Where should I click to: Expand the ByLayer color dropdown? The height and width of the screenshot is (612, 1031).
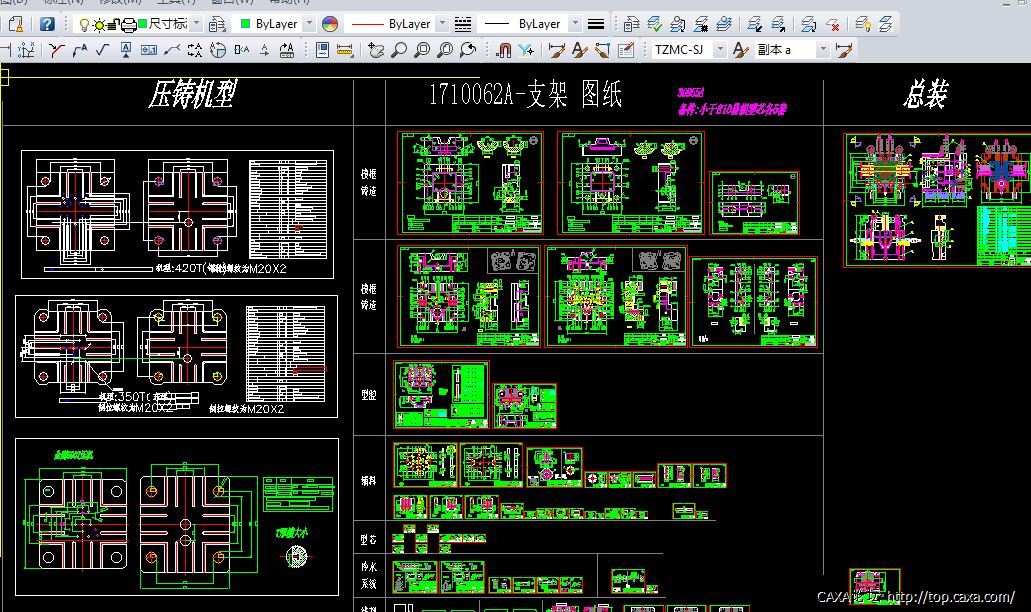[309, 23]
